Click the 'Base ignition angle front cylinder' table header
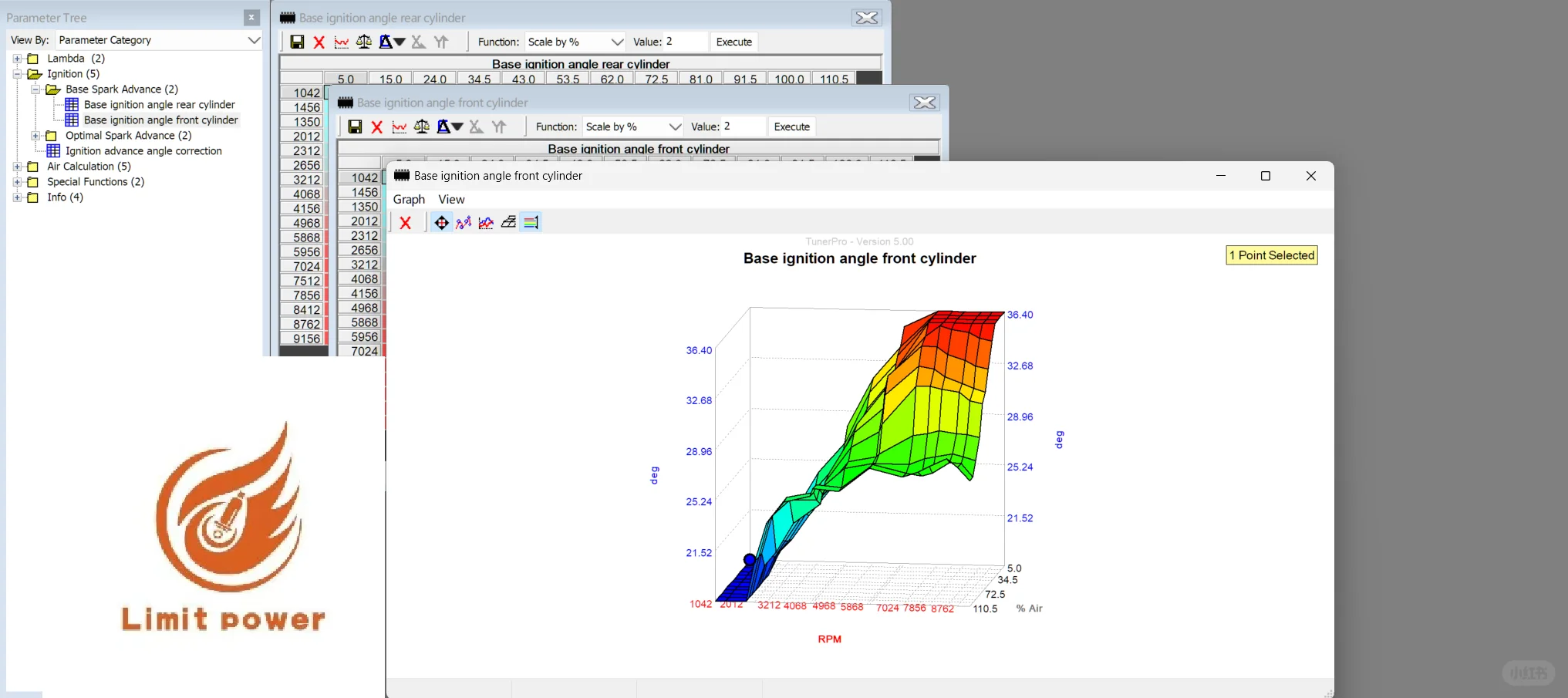Image resolution: width=1568 pixels, height=698 pixels. coord(639,148)
